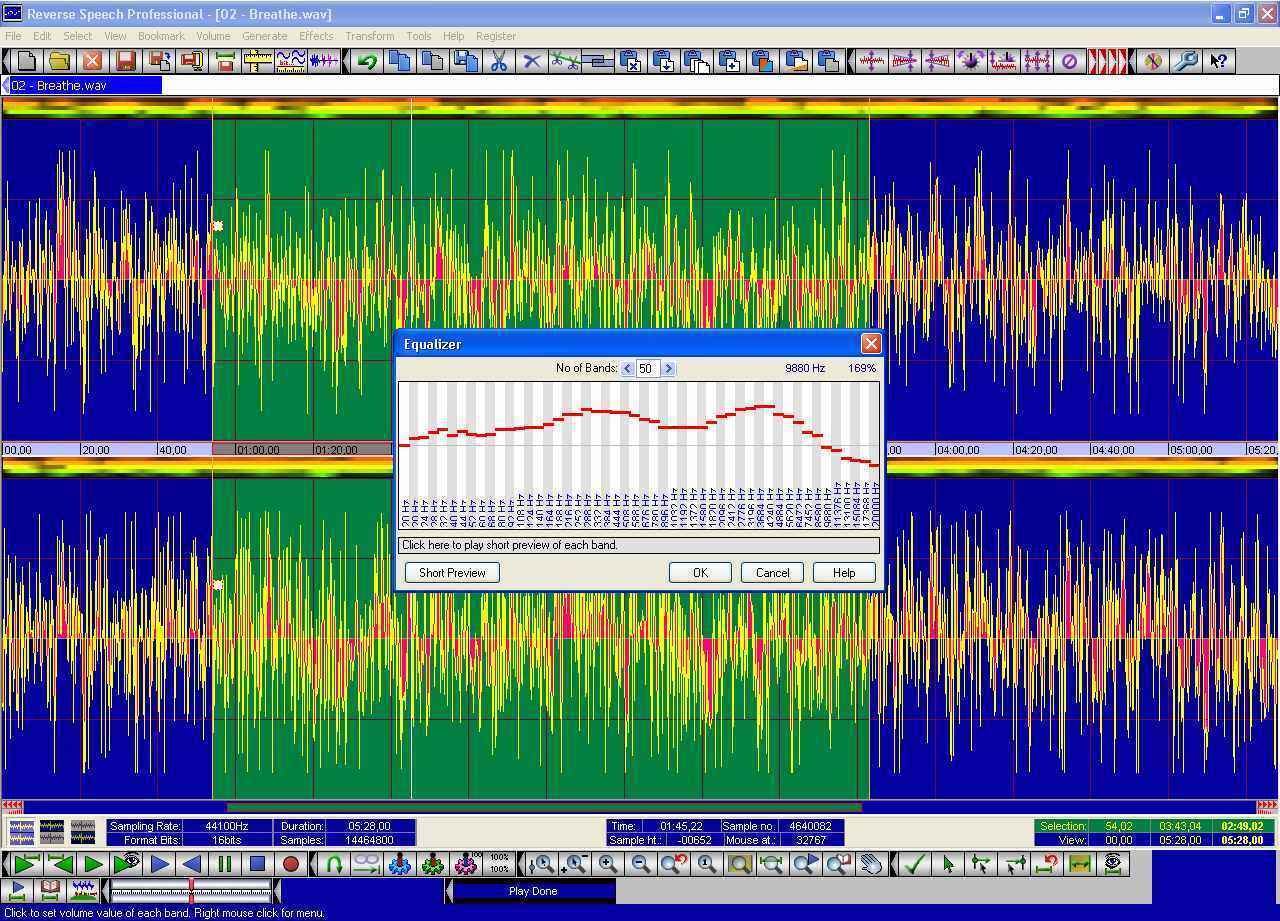The image size is (1280, 921).
Task: Open the ruler scale icon
Action: (x=258, y=61)
